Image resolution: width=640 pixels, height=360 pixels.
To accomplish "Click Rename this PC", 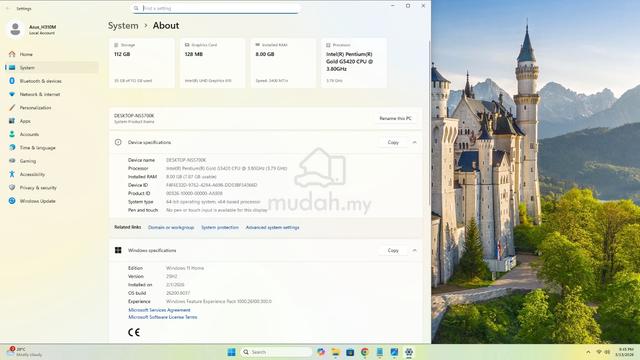I will [396, 118].
